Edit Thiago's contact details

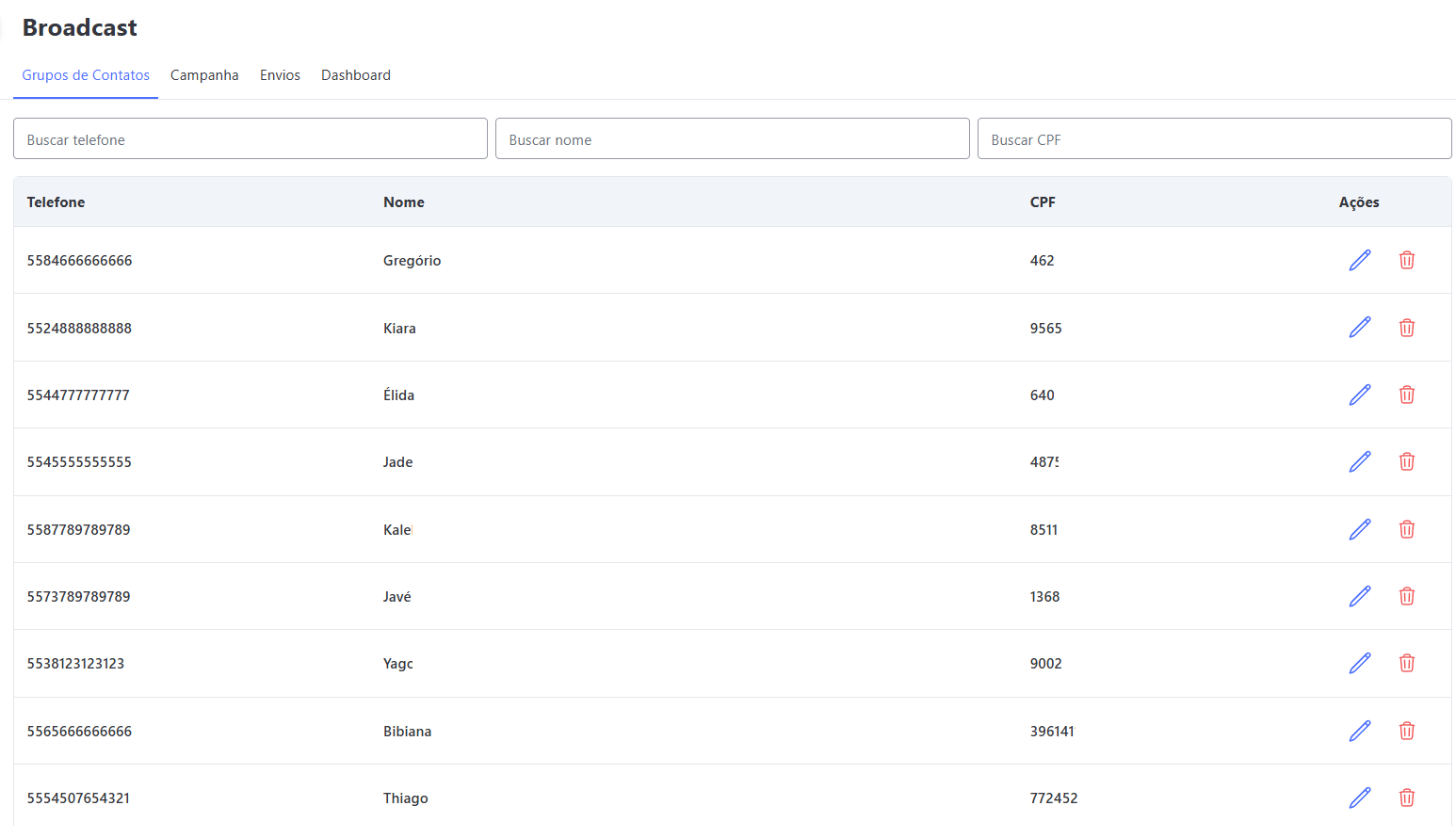1359,798
